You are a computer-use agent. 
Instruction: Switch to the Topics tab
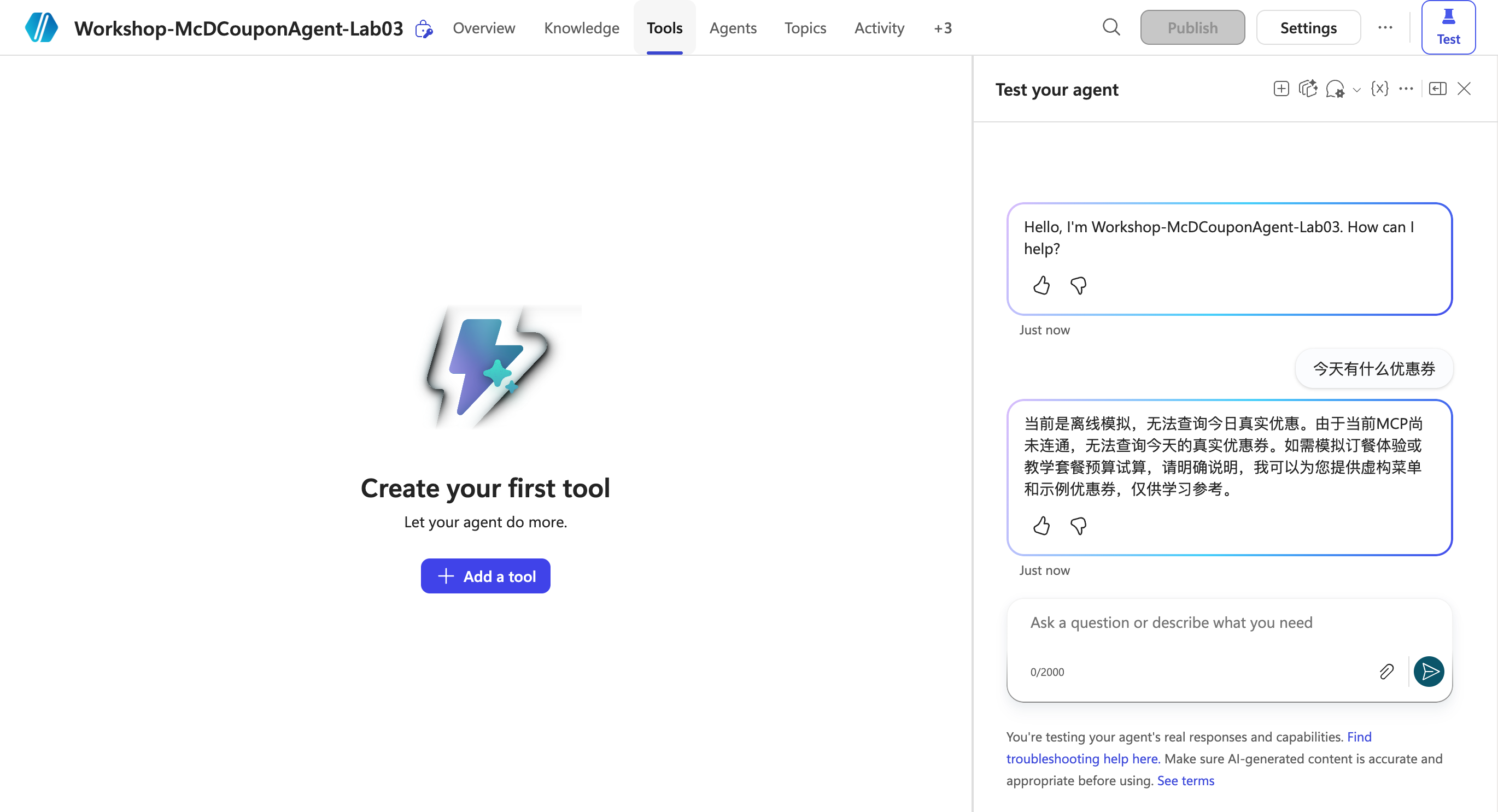click(805, 27)
